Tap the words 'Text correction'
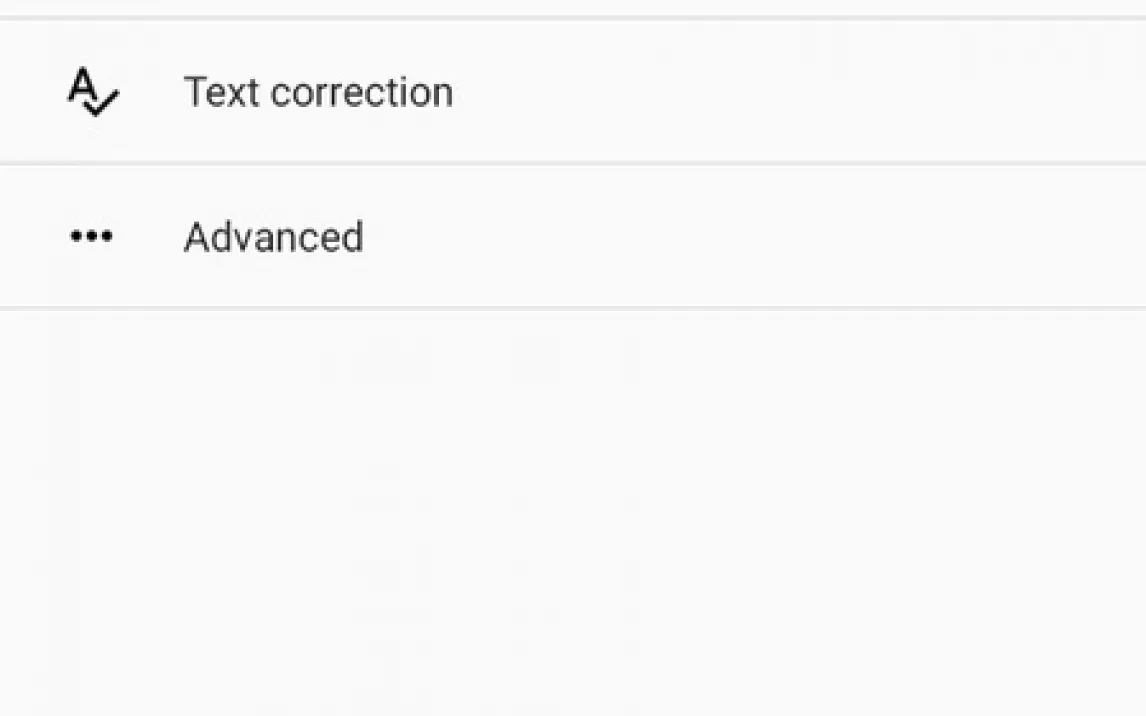Viewport: 1146px width, 716px height. [318, 92]
